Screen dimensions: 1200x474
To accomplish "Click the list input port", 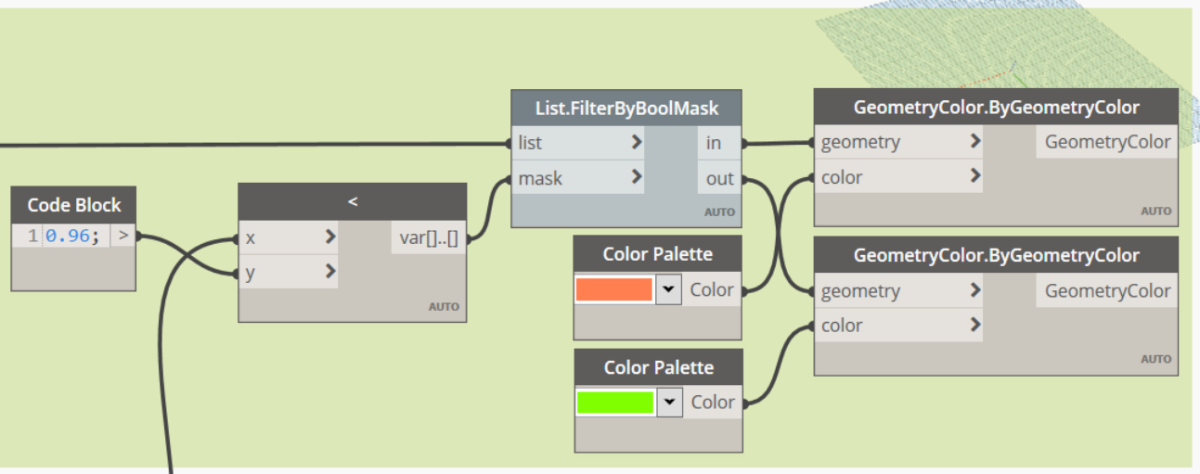I will tap(578, 143).
